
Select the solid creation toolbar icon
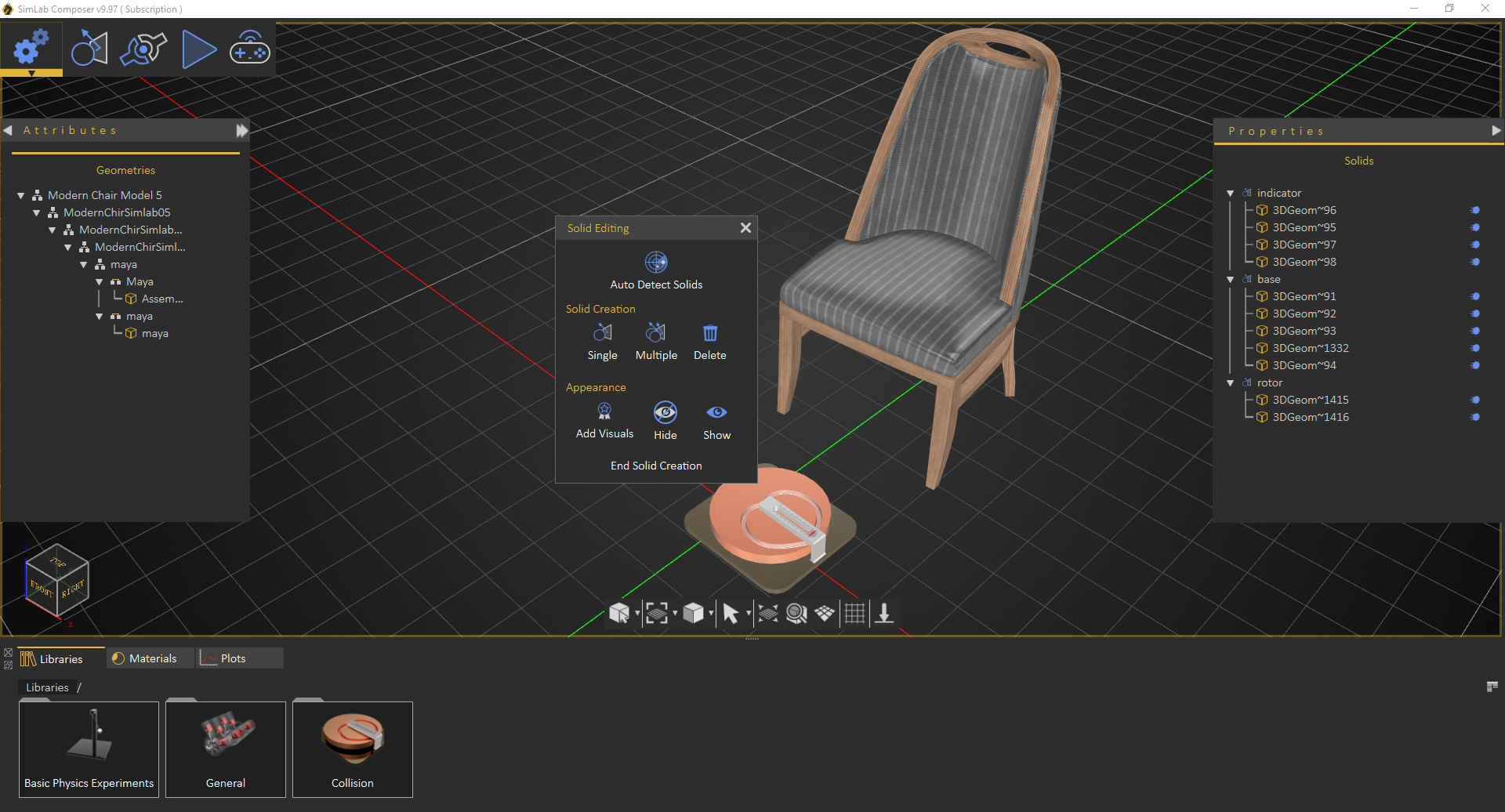coord(89,49)
